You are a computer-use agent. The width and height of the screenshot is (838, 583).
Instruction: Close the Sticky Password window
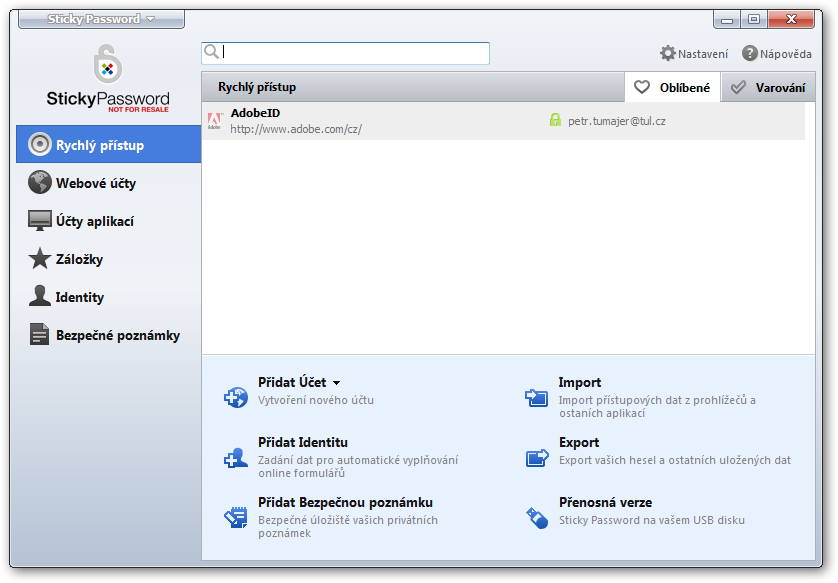click(x=791, y=20)
